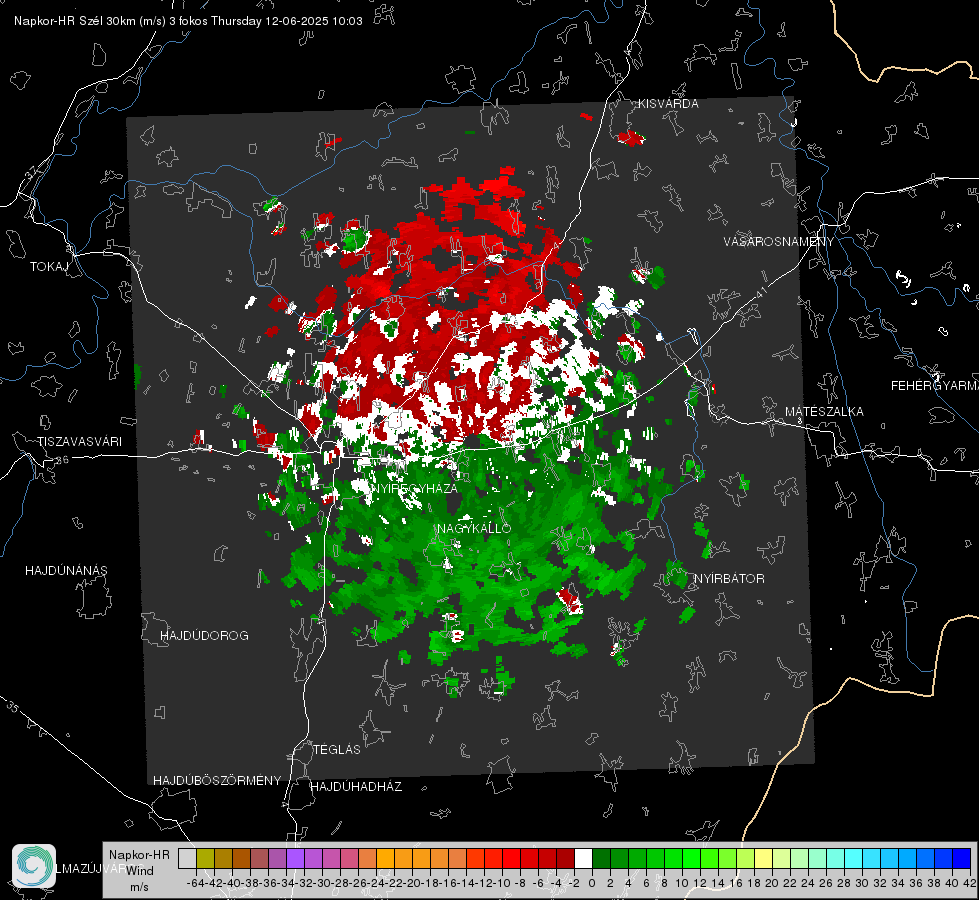Click the NYÍREGYHÁZA city label
979x900 pixels.
click(414, 488)
